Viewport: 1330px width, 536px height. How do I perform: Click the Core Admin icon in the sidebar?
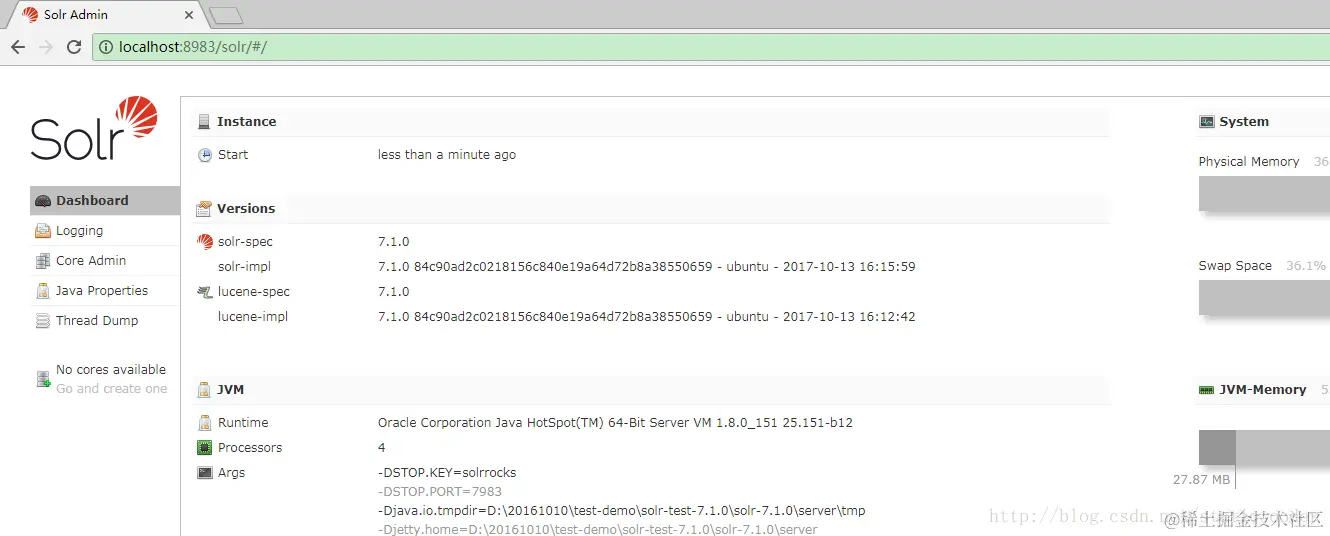coord(43,261)
